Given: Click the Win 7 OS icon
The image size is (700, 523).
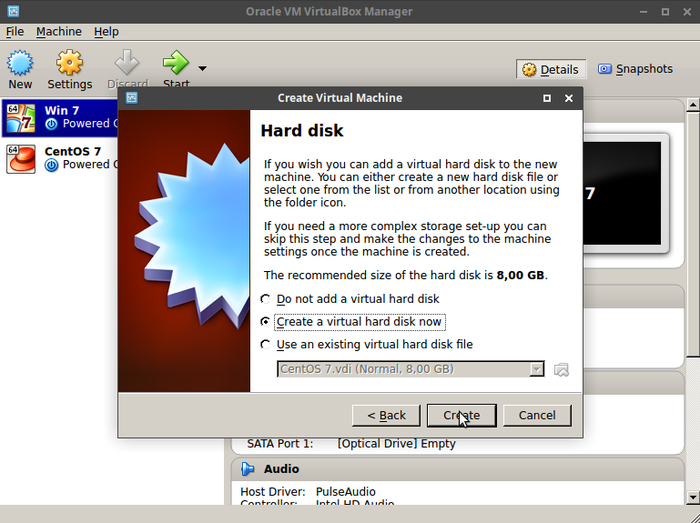Looking at the screenshot, I should point(21,118).
